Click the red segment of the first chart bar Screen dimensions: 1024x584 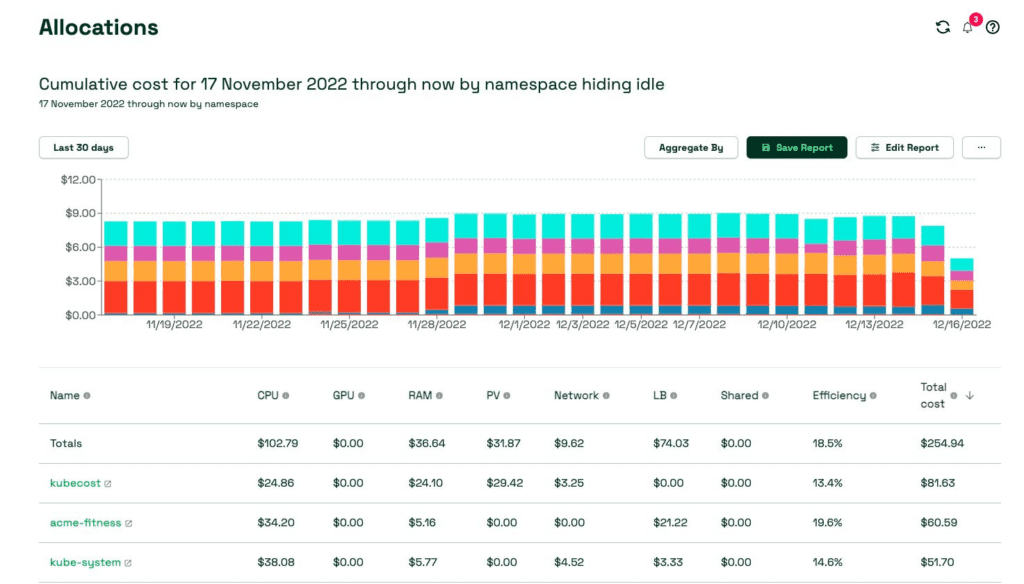coord(116,297)
